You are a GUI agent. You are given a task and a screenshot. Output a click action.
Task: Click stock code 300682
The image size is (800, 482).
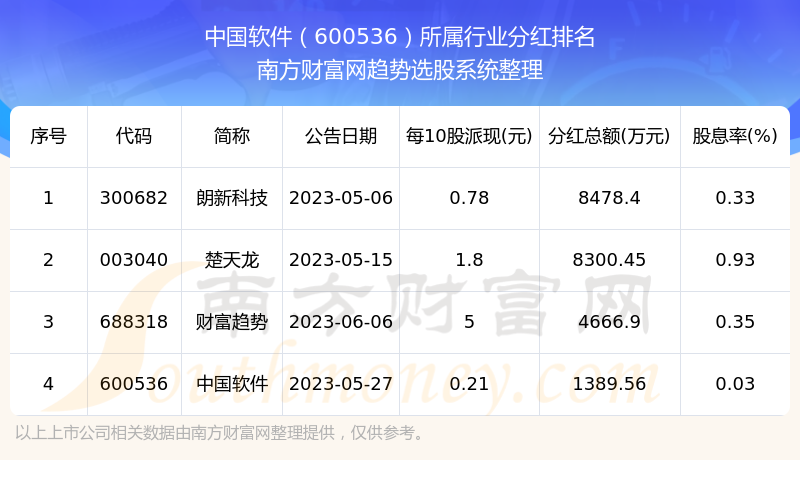tap(134, 198)
